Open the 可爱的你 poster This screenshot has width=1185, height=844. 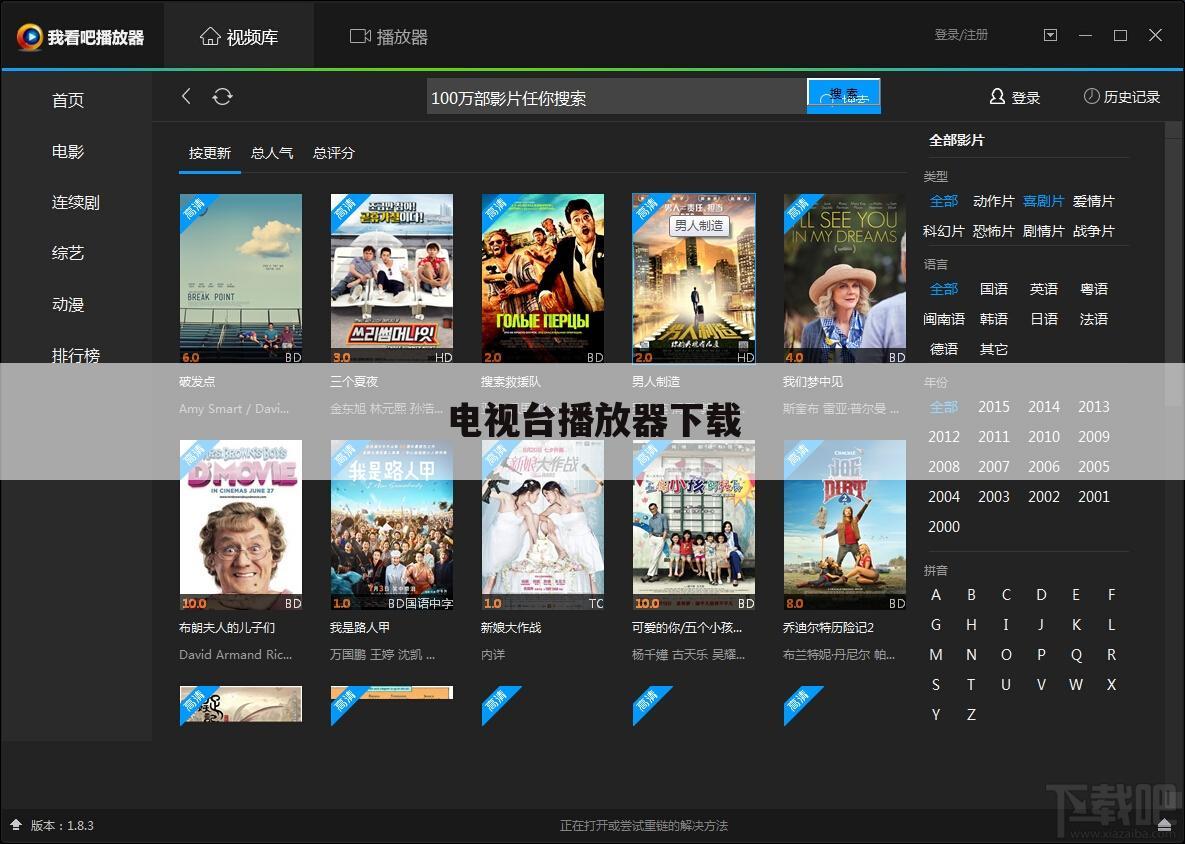(694, 525)
